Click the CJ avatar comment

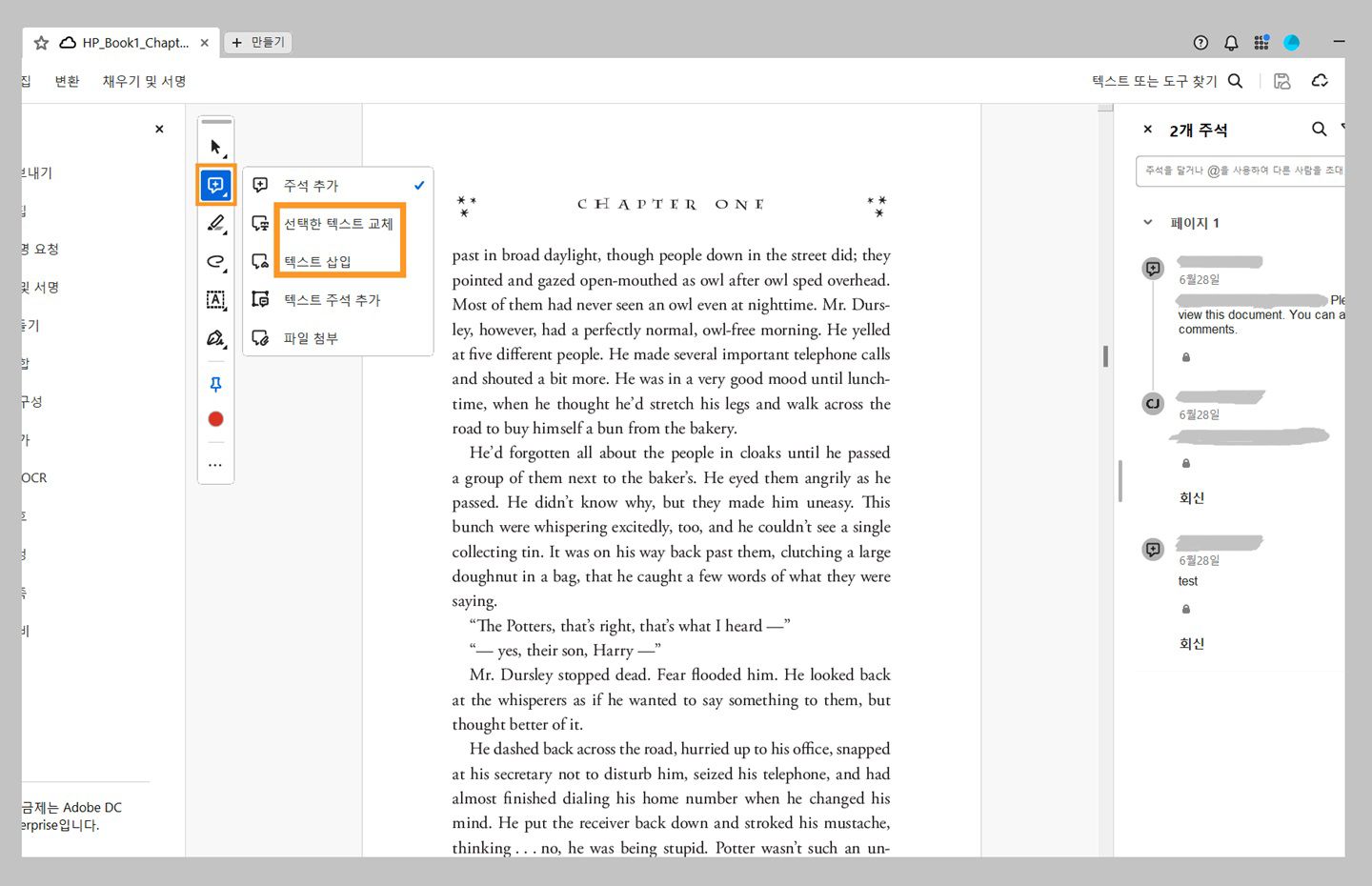[1153, 403]
